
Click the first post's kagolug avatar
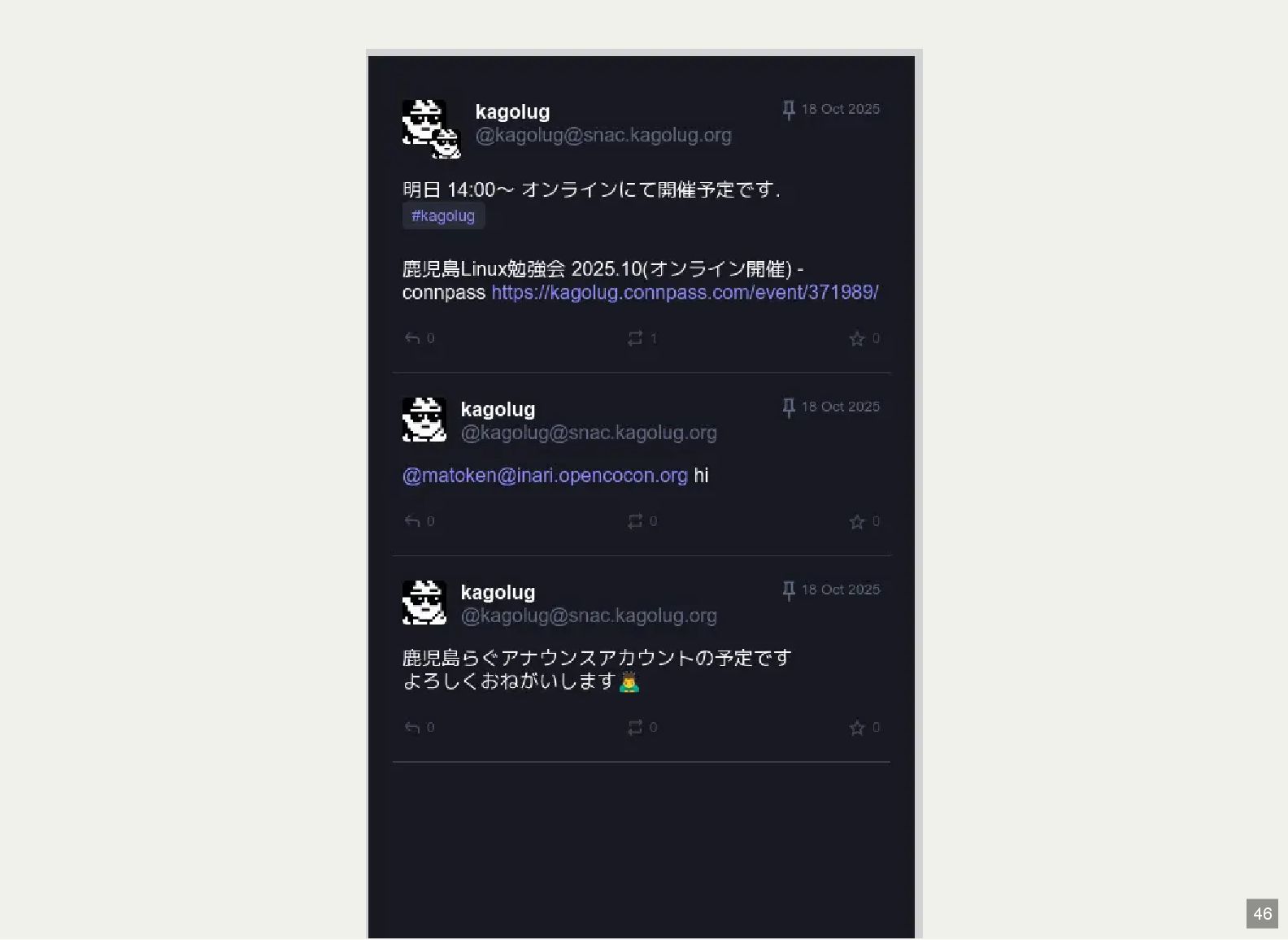click(431, 128)
